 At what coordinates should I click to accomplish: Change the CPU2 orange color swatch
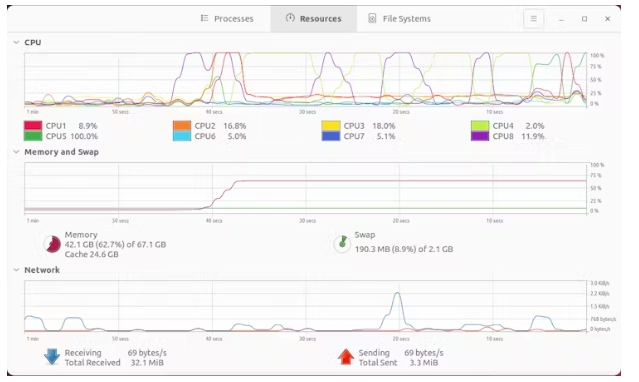click(x=182, y=126)
